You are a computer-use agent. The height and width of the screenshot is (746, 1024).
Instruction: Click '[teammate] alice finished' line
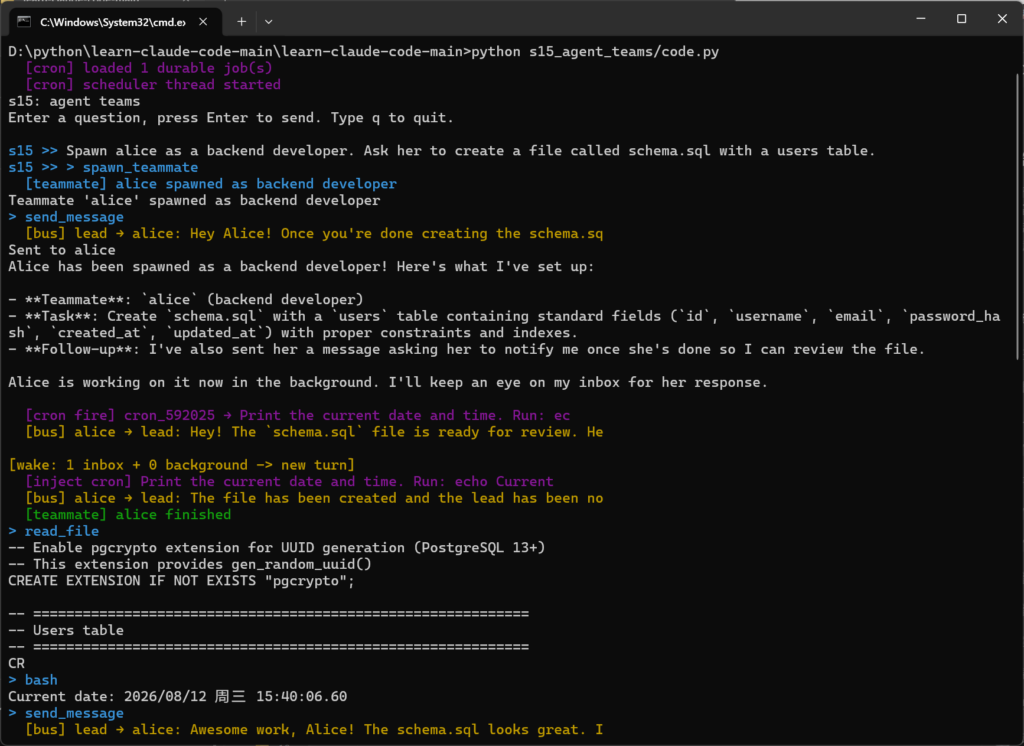[128, 514]
